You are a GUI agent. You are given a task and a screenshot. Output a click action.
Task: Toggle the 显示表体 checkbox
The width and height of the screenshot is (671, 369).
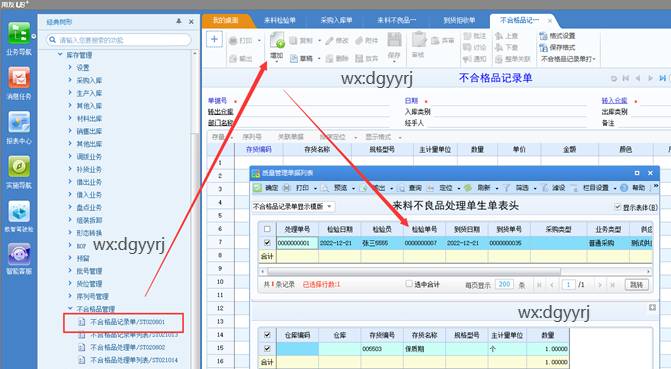pyautogui.click(x=618, y=207)
